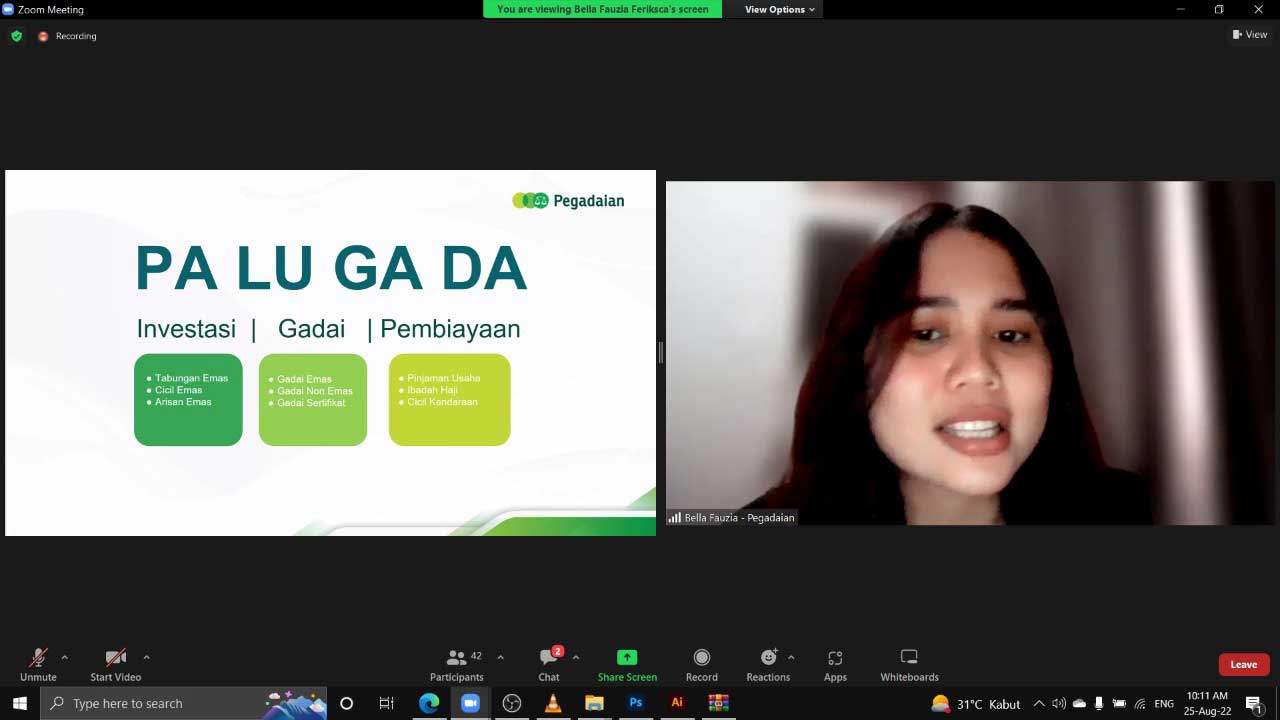The height and width of the screenshot is (720, 1280).
Task: Open the Chat panel
Action: click(x=549, y=664)
